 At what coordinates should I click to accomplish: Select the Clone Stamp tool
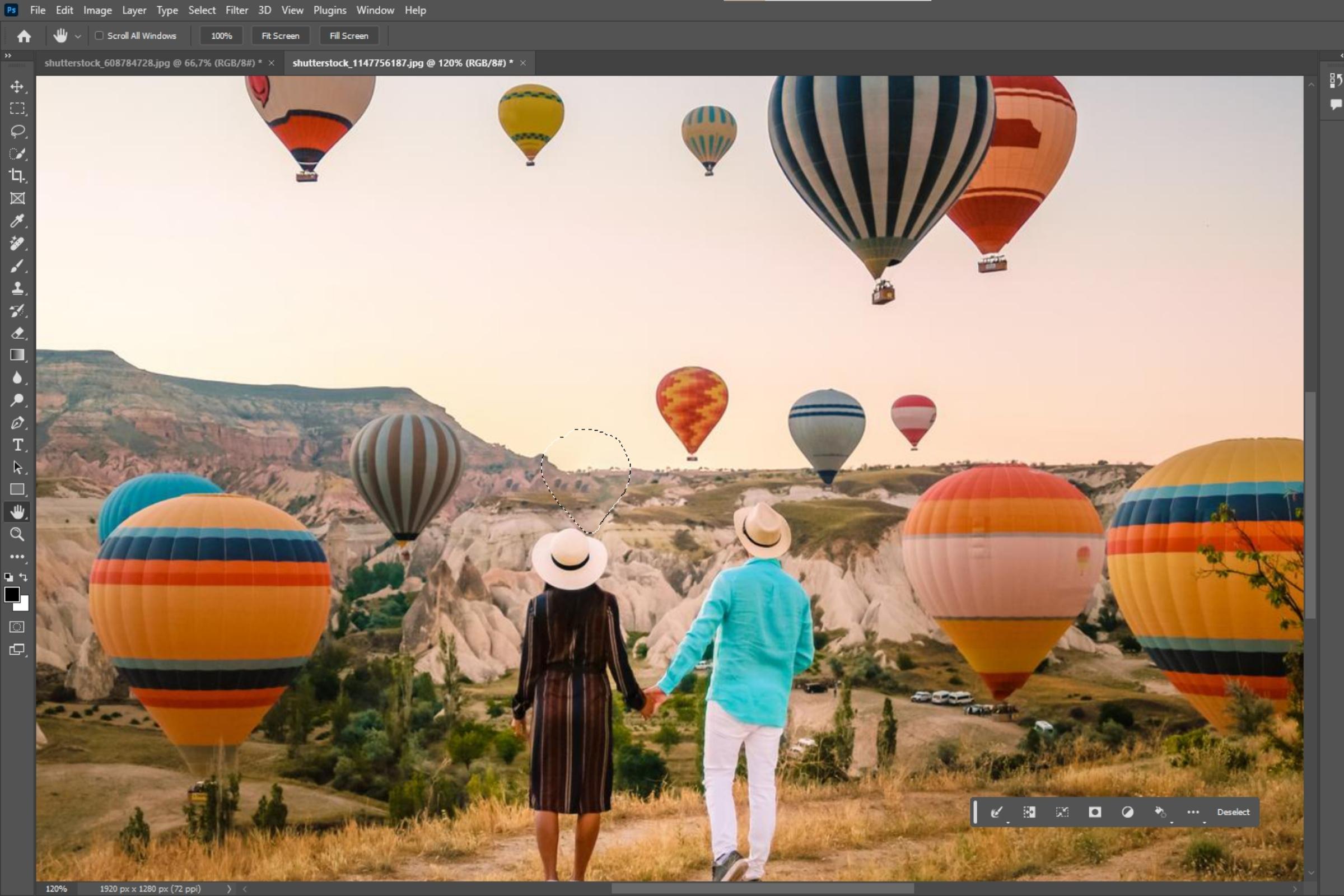pyautogui.click(x=17, y=288)
